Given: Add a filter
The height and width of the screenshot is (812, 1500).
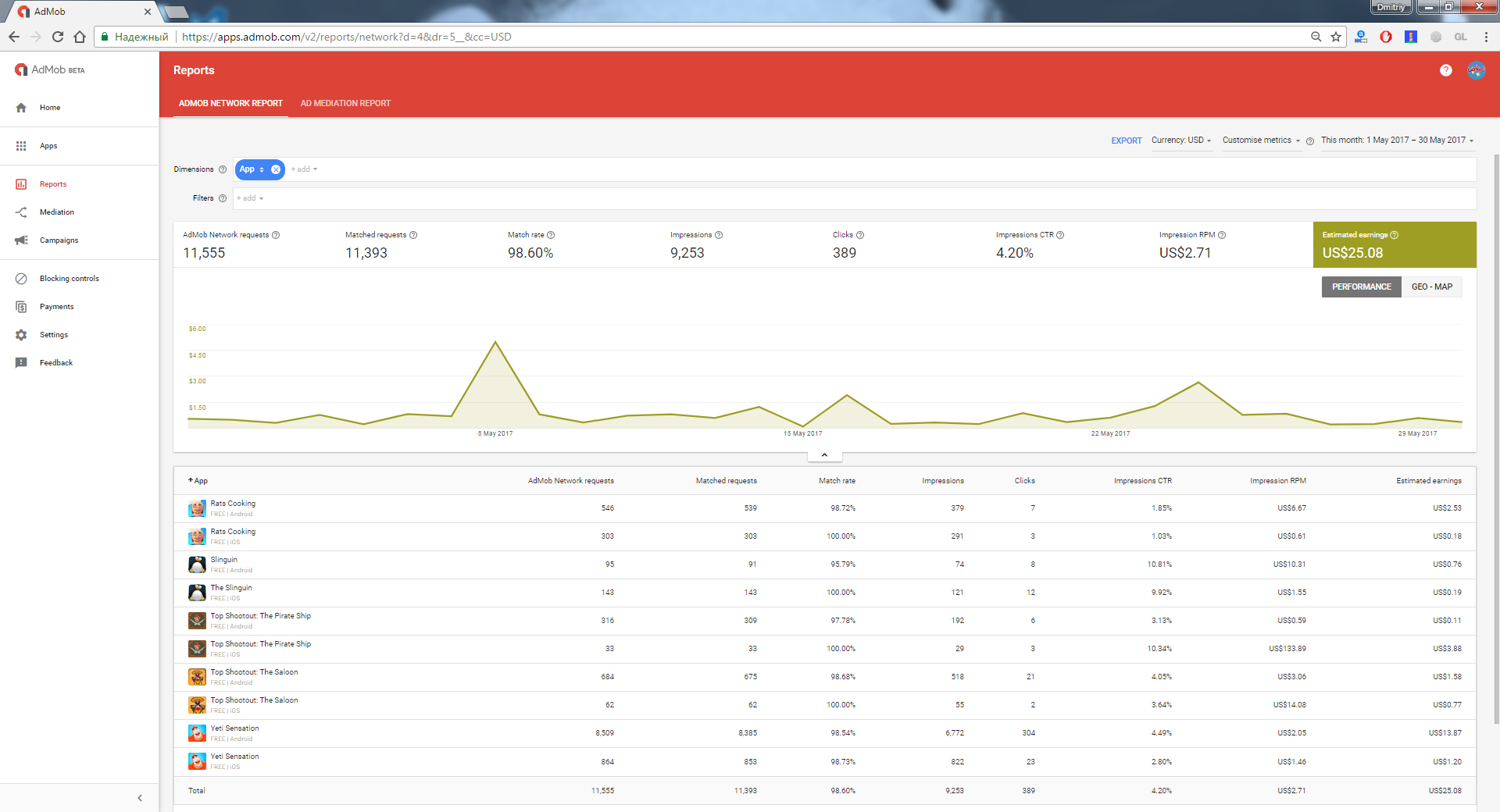Looking at the screenshot, I should pos(250,198).
